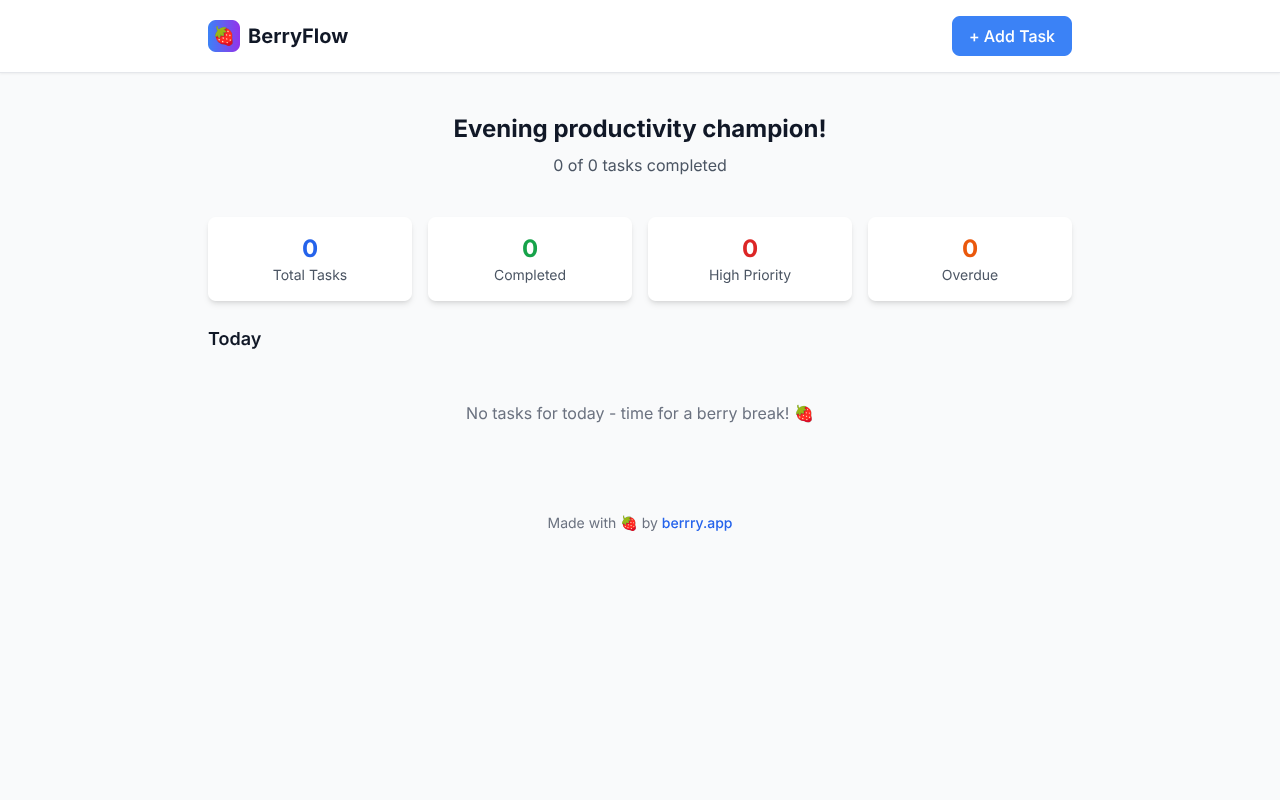Click the BerryFlow strawberry logo icon
The width and height of the screenshot is (1280, 800).
(224, 35)
